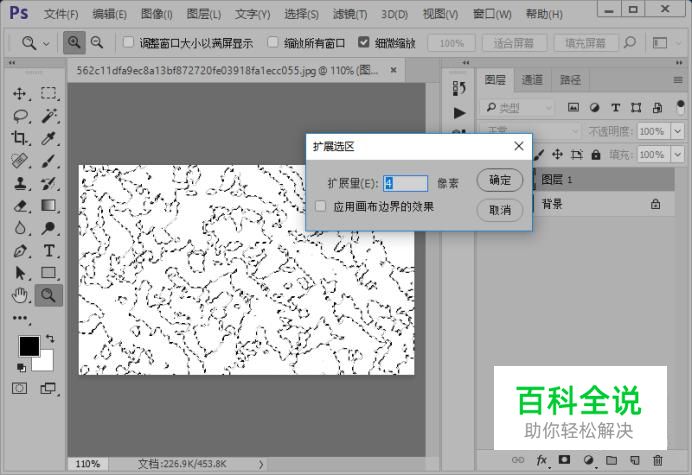
Task: Open the History panel icon
Action: pyautogui.click(x=459, y=88)
